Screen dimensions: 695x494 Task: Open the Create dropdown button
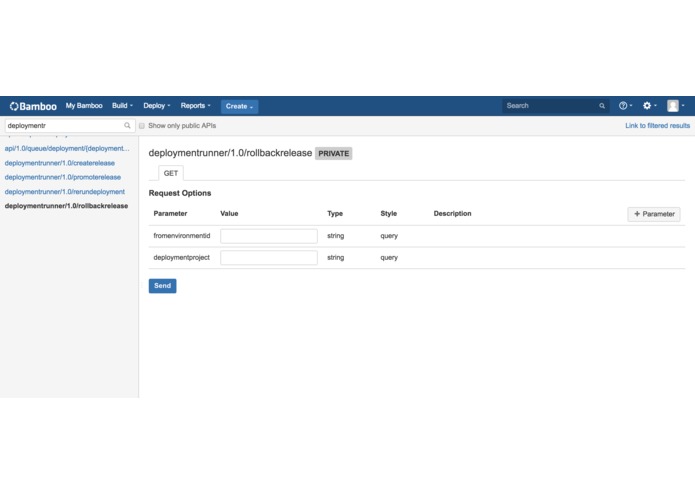pos(239,106)
